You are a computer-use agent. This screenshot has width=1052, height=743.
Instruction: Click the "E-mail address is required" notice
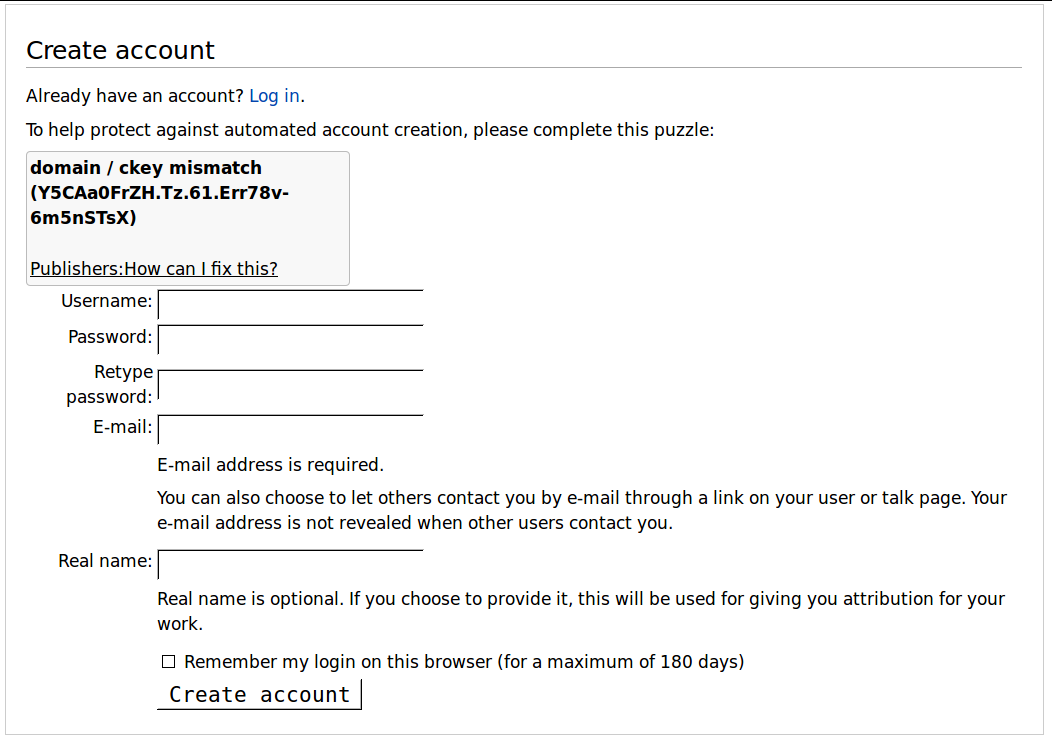(x=270, y=465)
